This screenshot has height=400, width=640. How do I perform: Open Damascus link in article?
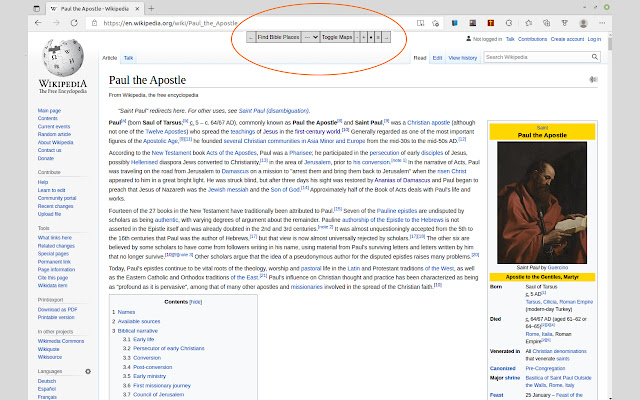point(235,171)
